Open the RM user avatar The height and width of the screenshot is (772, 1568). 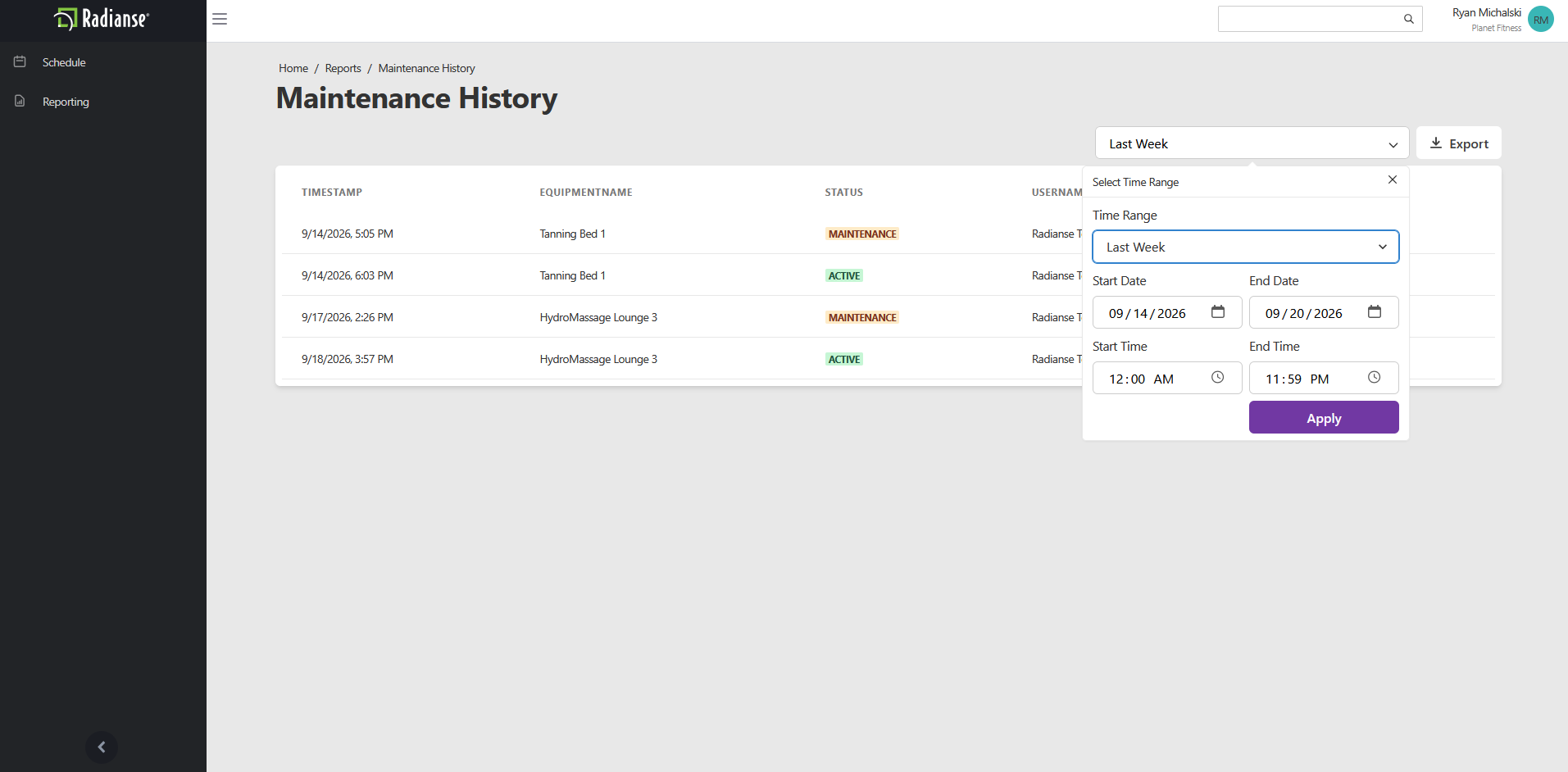1541,19
